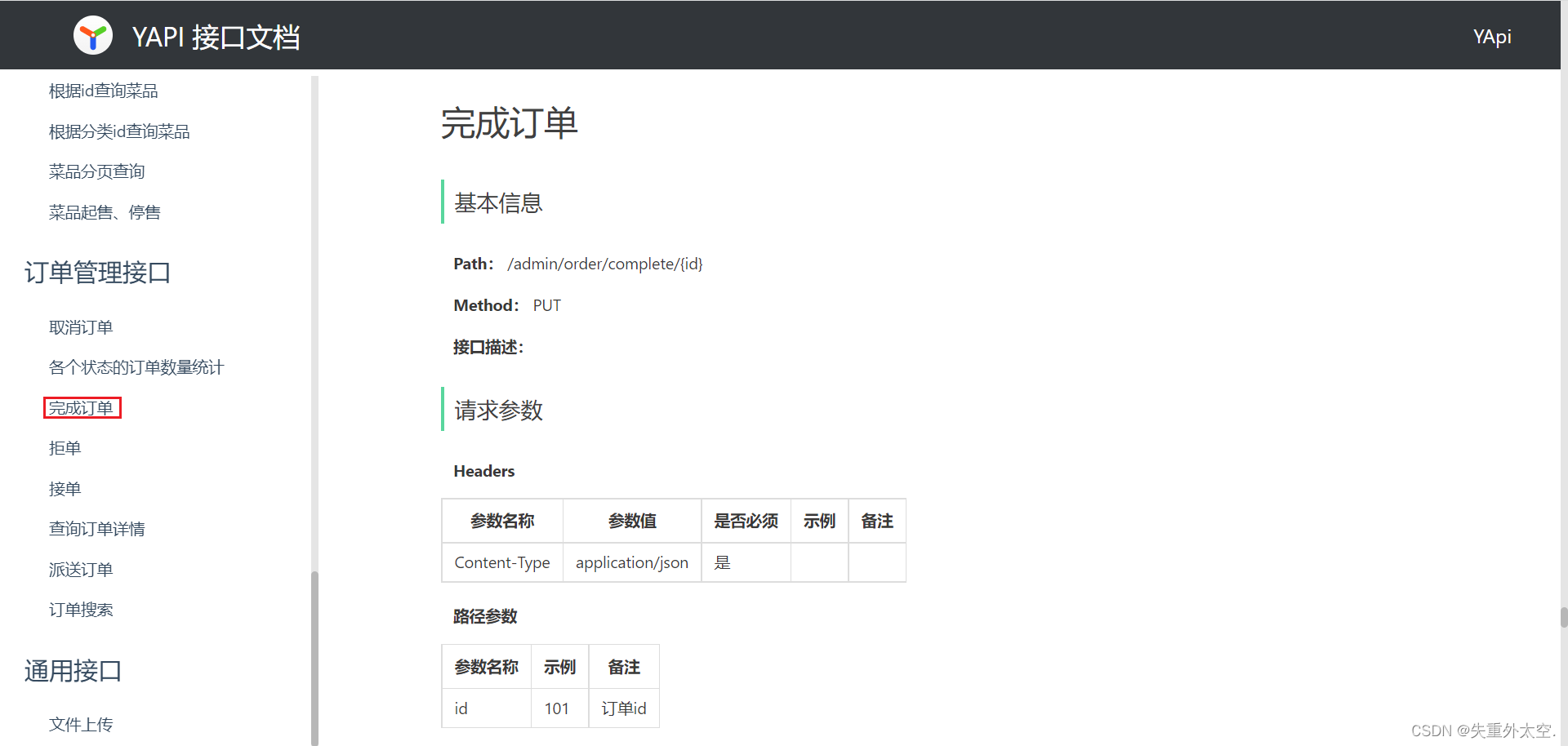Open 根据id查询菜品 in sidebar

(x=103, y=91)
